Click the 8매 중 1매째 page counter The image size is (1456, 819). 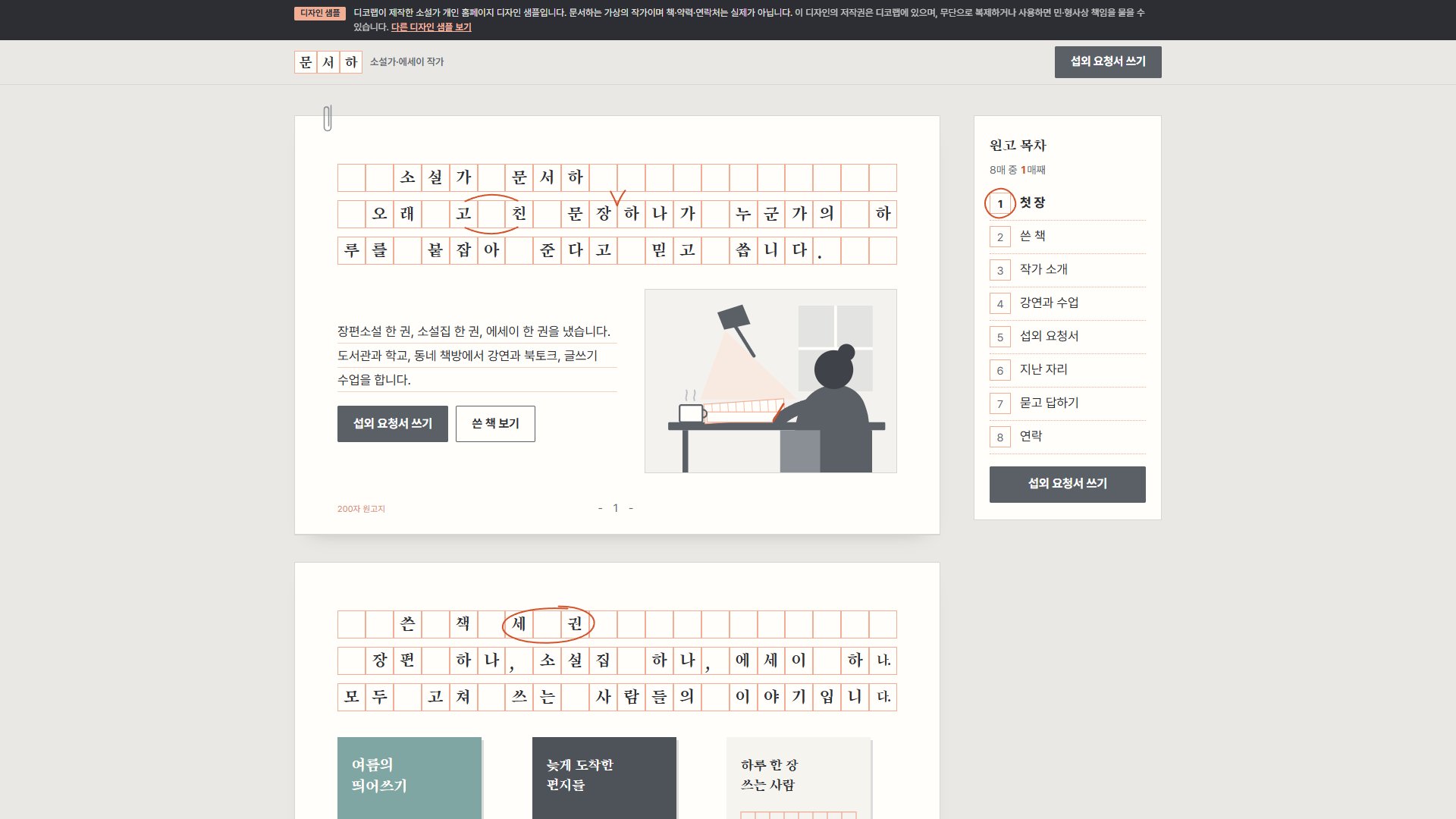click(1018, 170)
